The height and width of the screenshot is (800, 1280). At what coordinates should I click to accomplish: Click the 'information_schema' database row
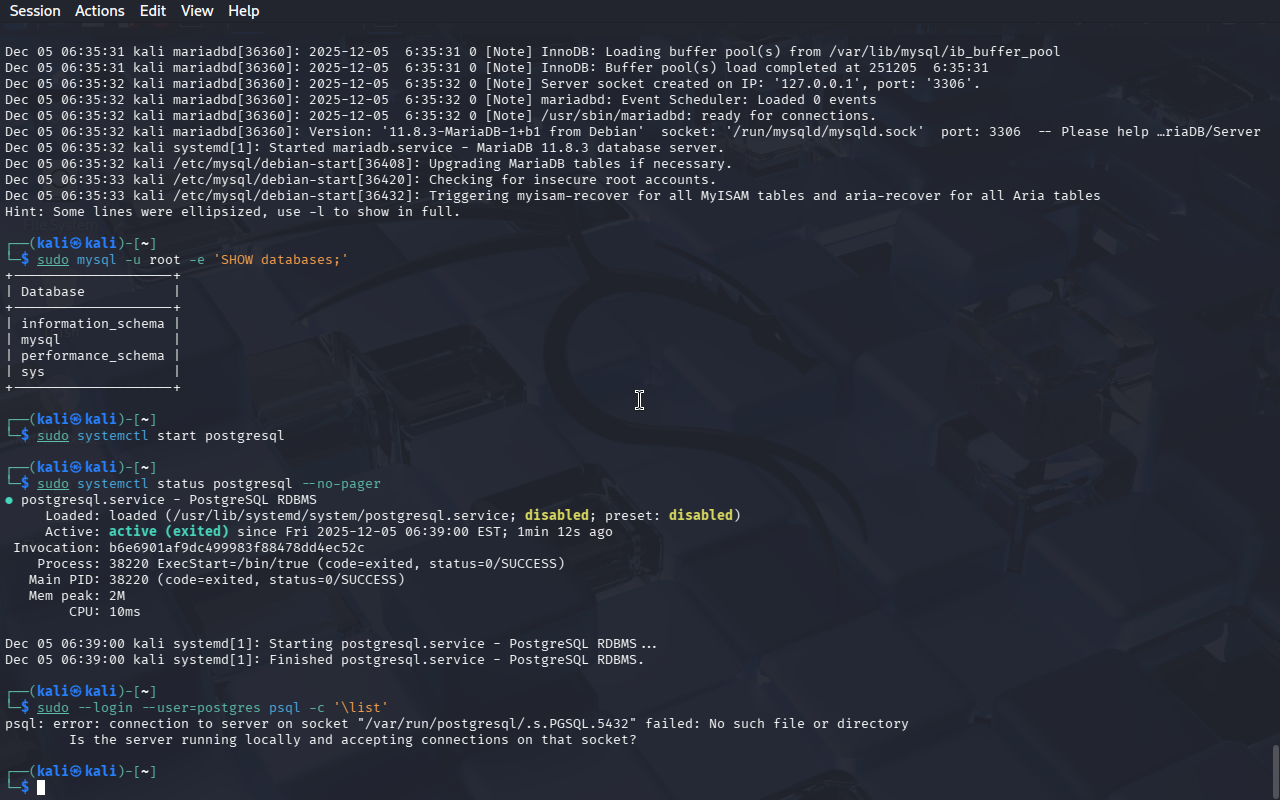92,324
